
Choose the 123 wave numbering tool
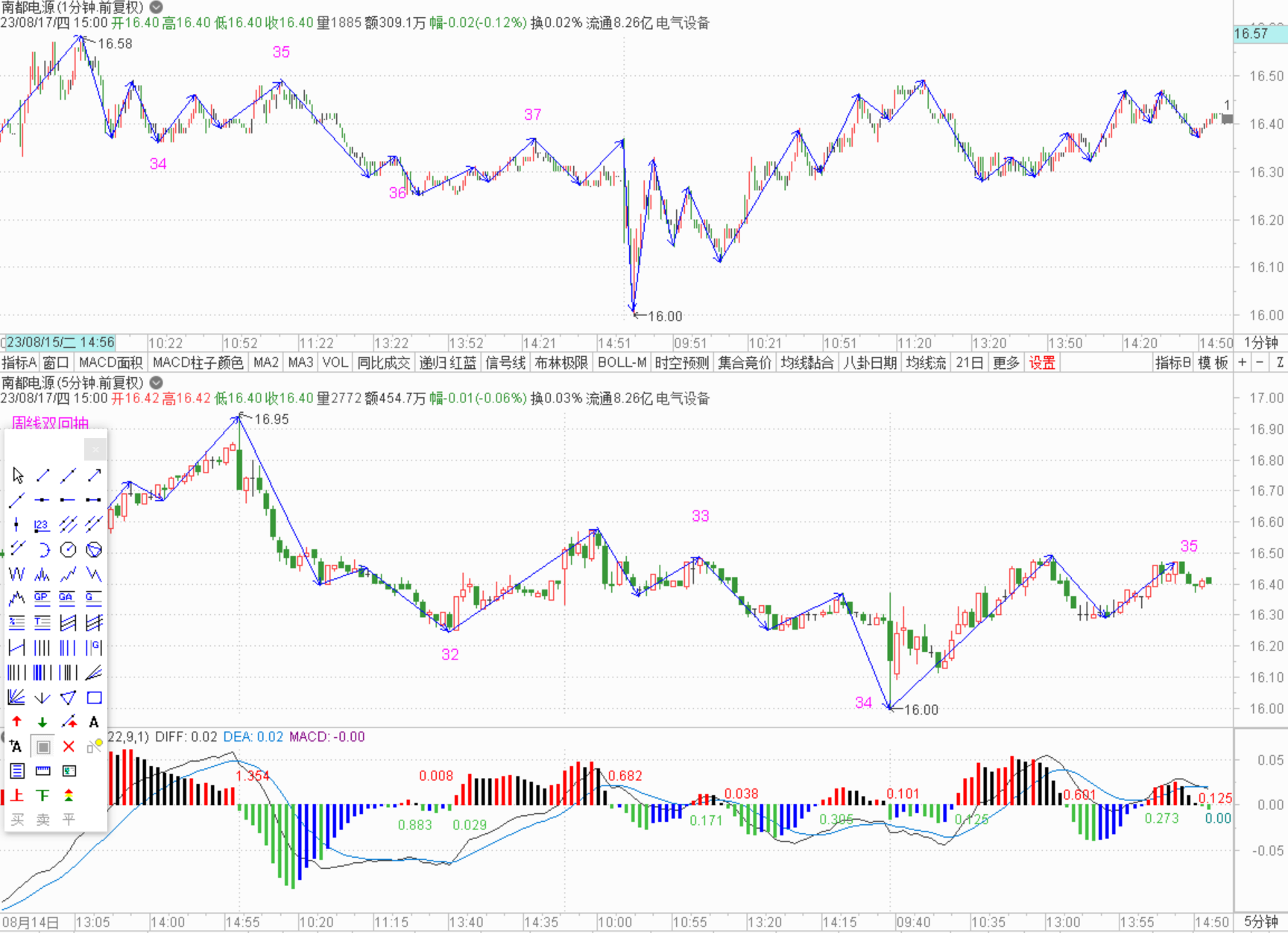[x=42, y=525]
